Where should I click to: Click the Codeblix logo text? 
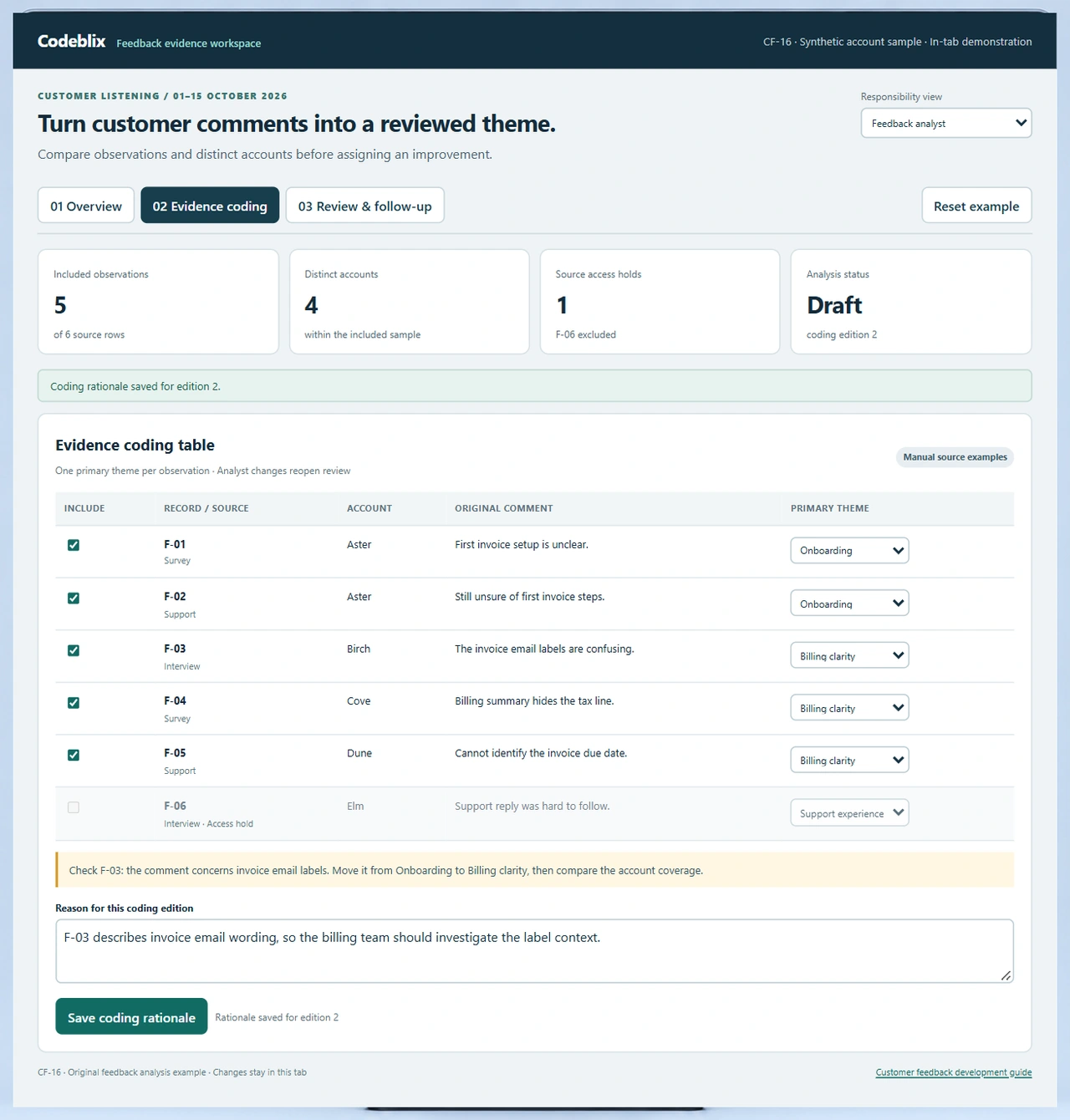[72, 41]
